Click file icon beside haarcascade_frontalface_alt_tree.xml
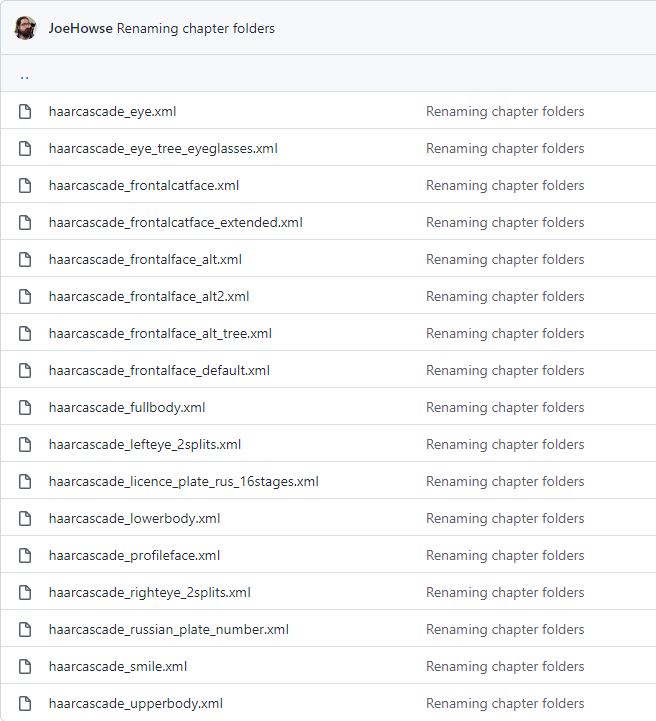 pos(25,333)
